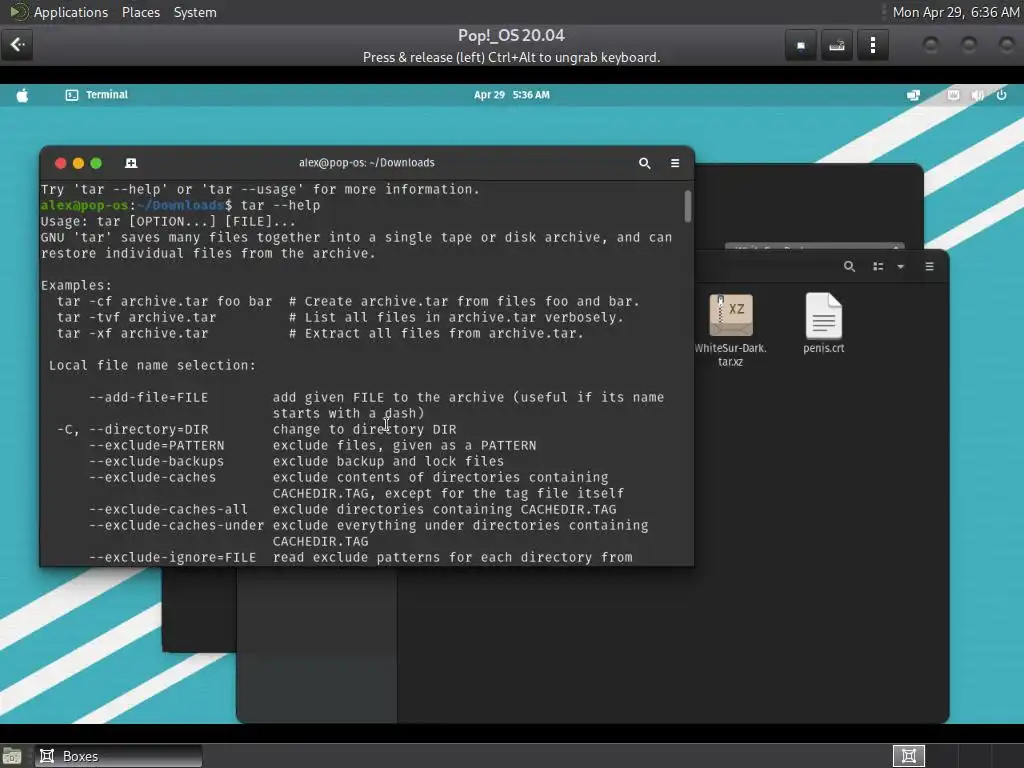Click 'tar -xf archive.tar' example
This screenshot has width=1024, height=768.
(132, 333)
